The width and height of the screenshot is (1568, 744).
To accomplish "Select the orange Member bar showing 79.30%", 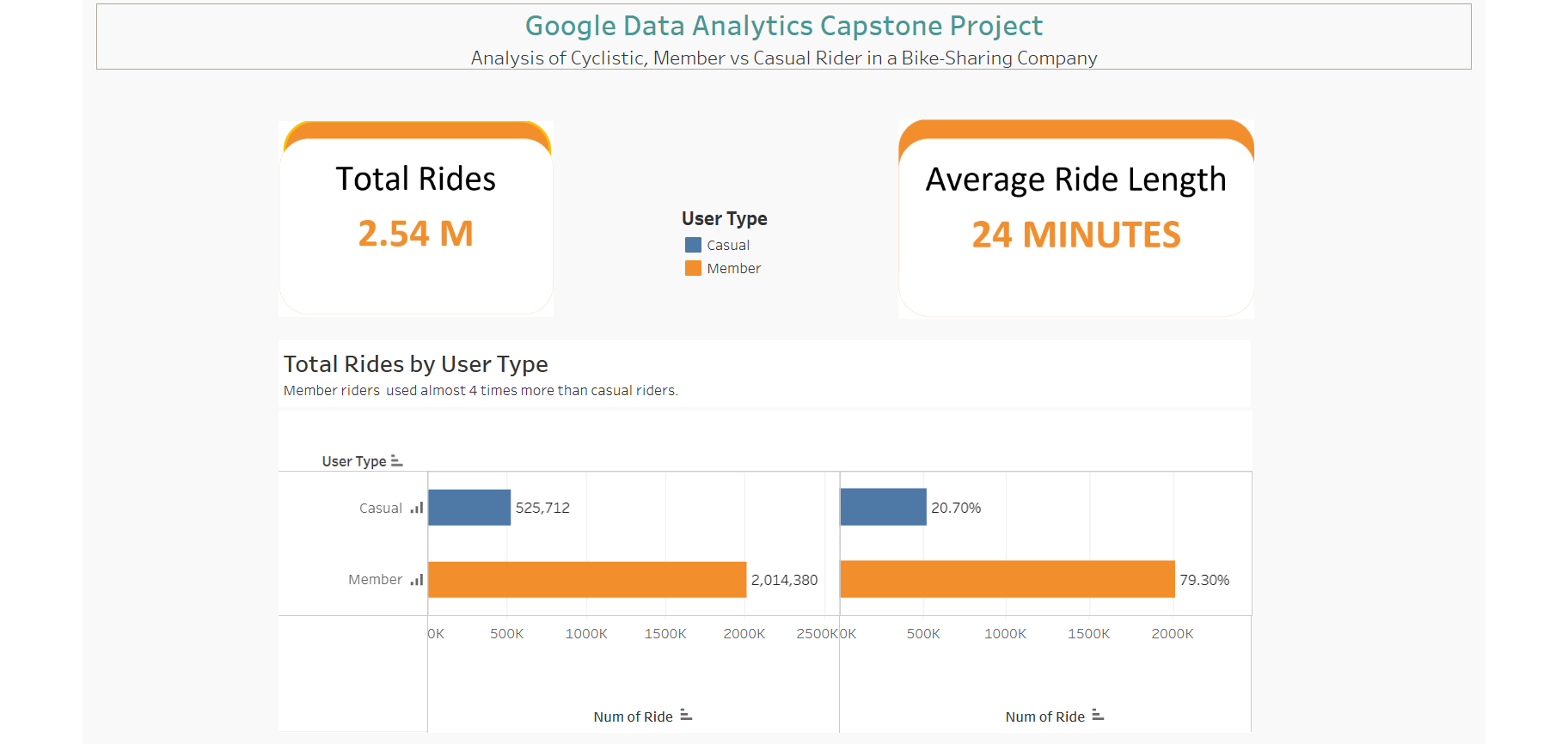I will coord(1008,579).
